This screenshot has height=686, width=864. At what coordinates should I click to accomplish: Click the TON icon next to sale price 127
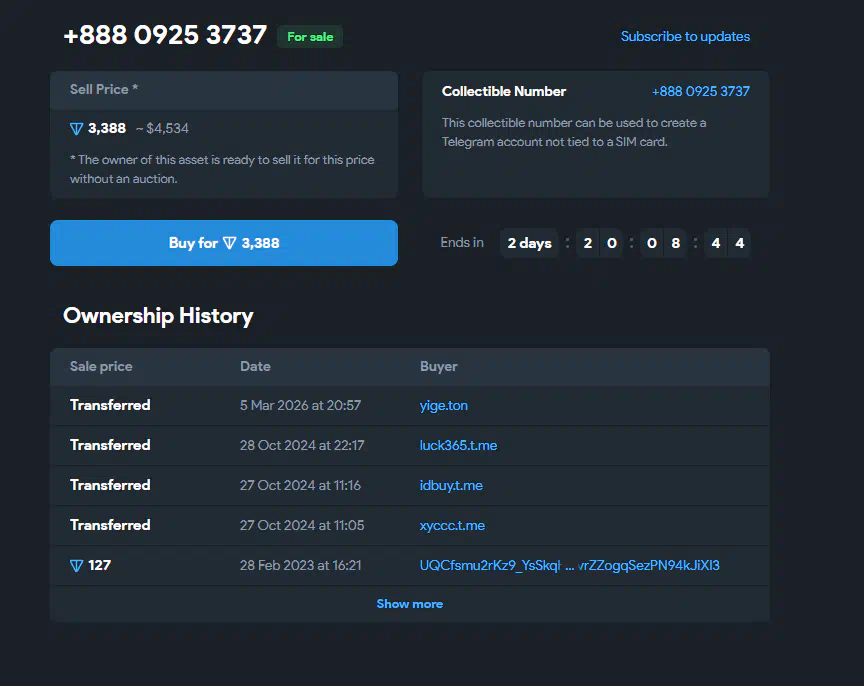77,565
